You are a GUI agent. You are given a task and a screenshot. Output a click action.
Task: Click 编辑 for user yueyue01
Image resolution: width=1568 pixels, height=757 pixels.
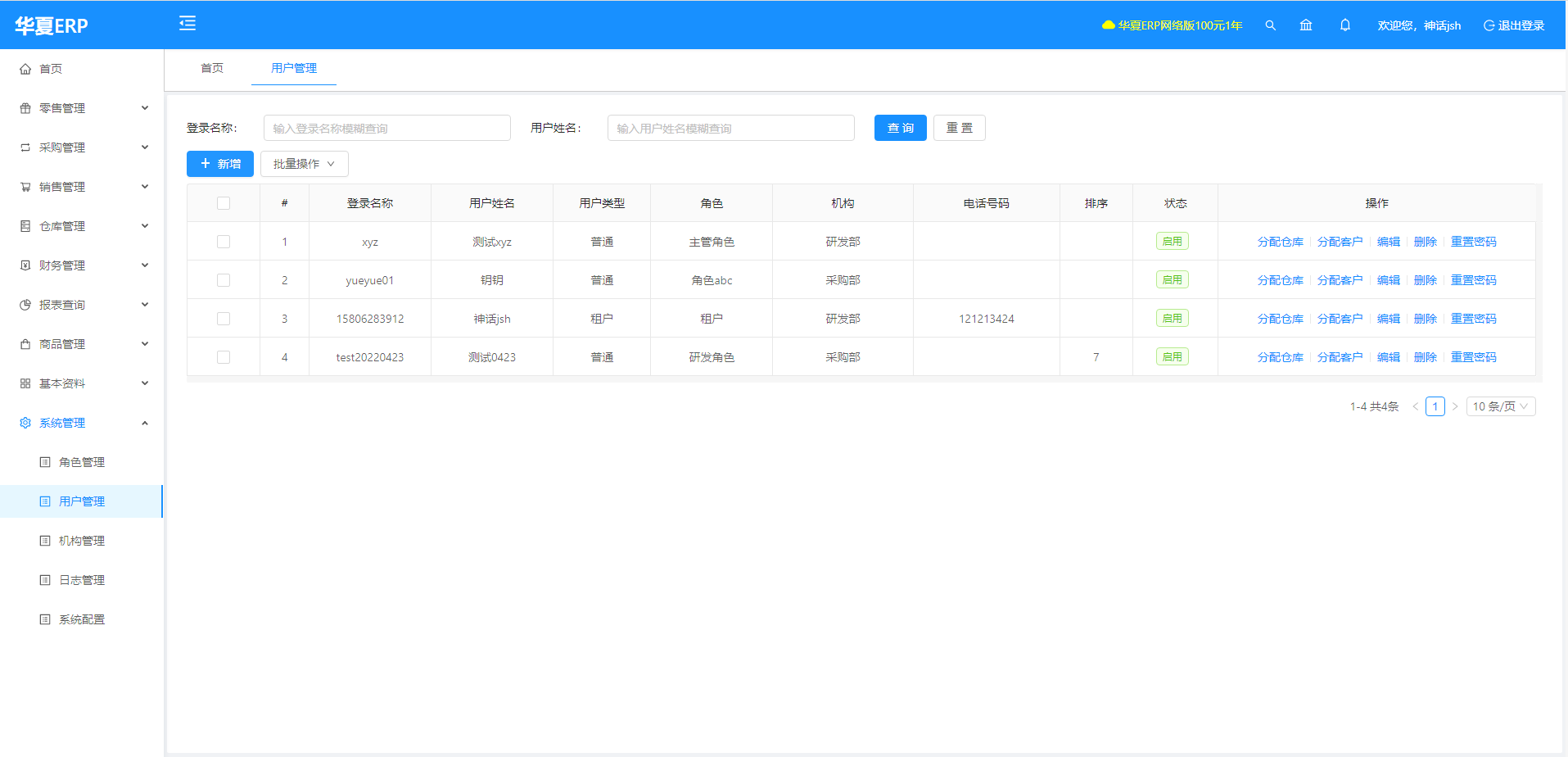pos(1389,280)
